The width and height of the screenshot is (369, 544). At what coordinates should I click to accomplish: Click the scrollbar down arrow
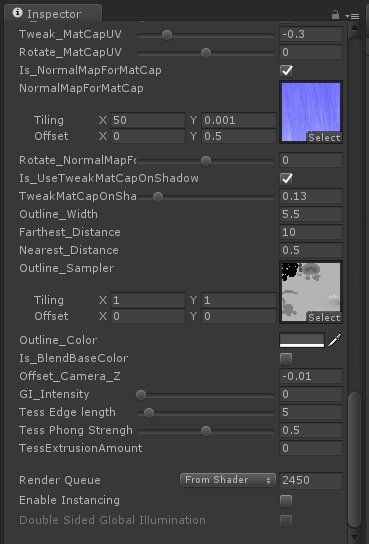(x=354, y=536)
